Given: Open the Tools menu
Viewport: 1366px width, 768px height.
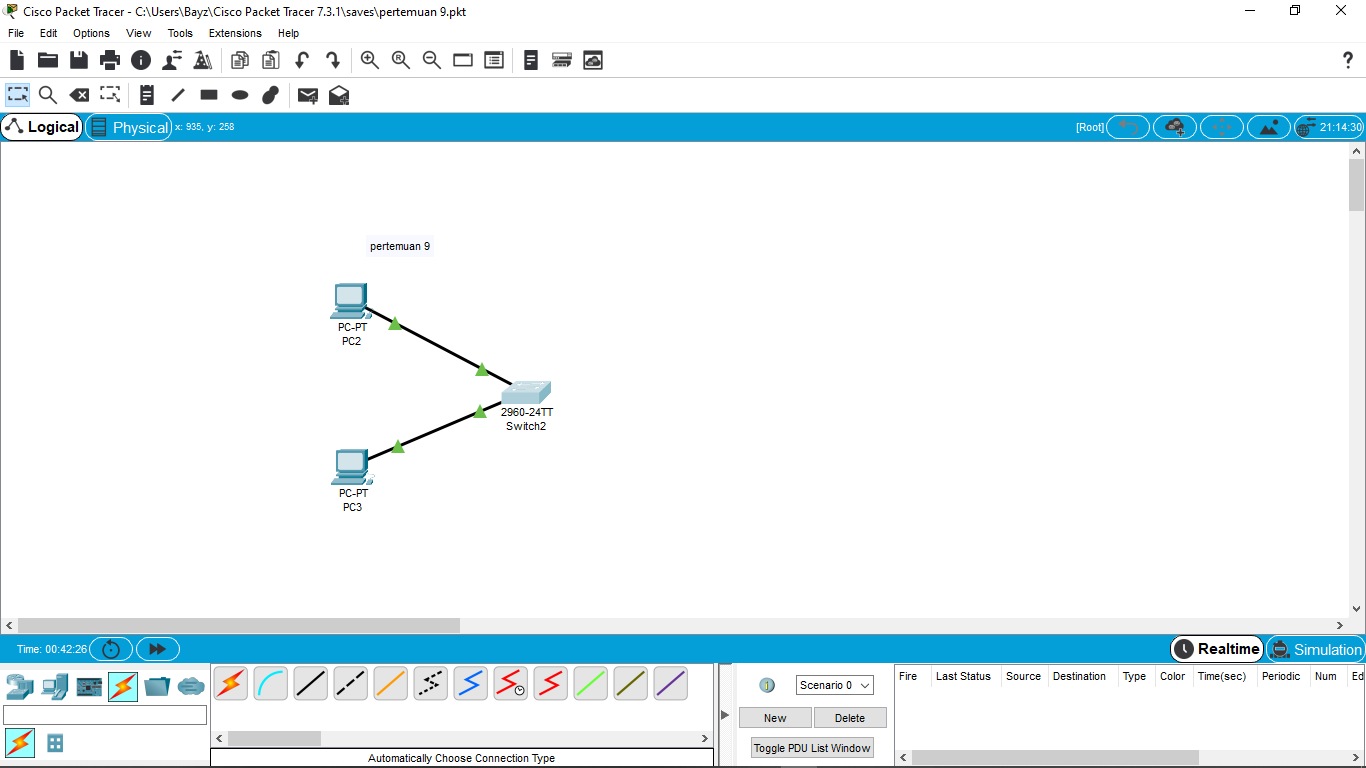Looking at the screenshot, I should (x=180, y=33).
